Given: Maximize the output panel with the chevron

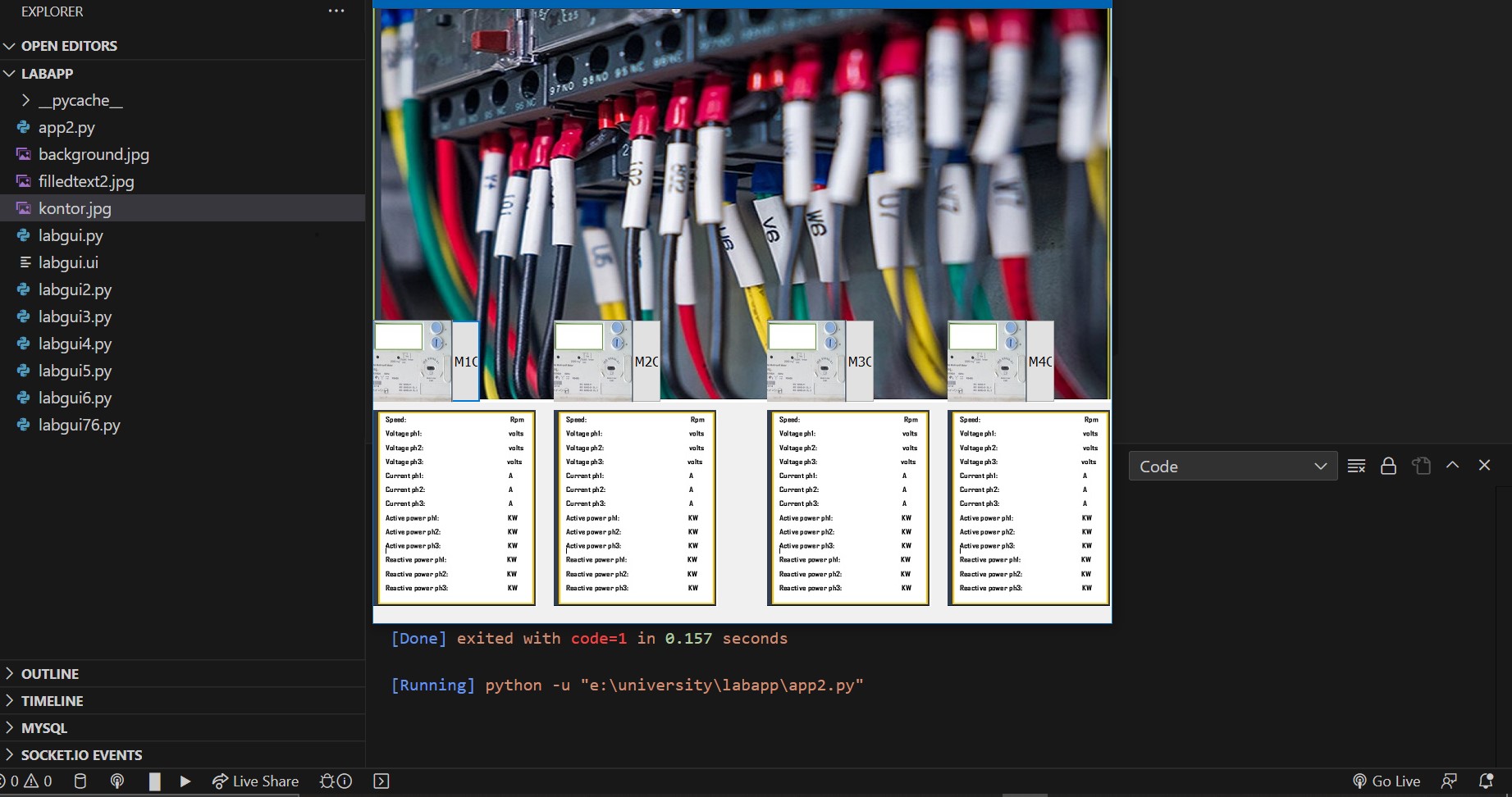Looking at the screenshot, I should pos(1452,465).
